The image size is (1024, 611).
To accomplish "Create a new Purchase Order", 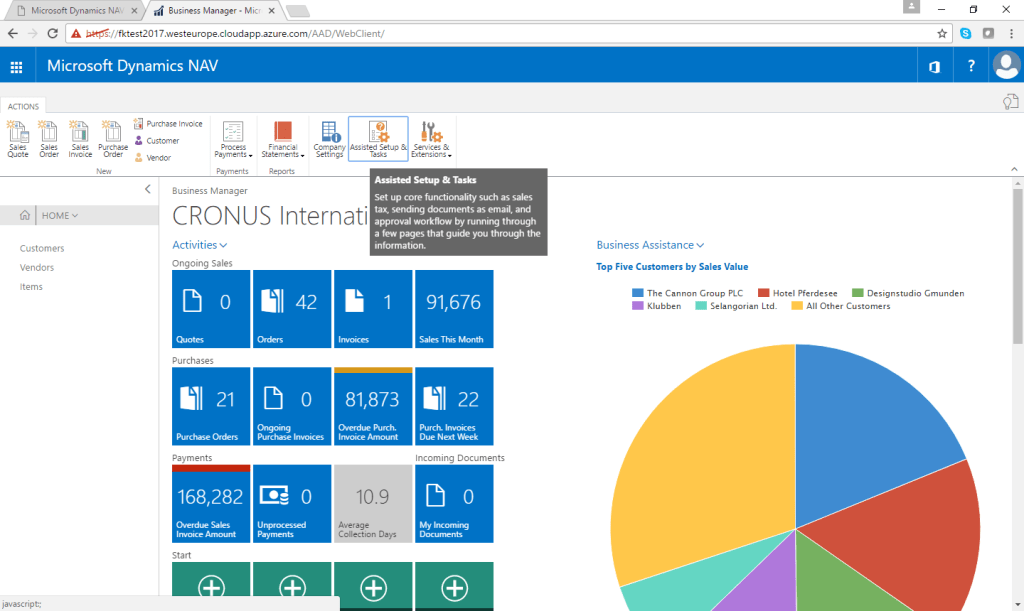I will tap(113, 139).
